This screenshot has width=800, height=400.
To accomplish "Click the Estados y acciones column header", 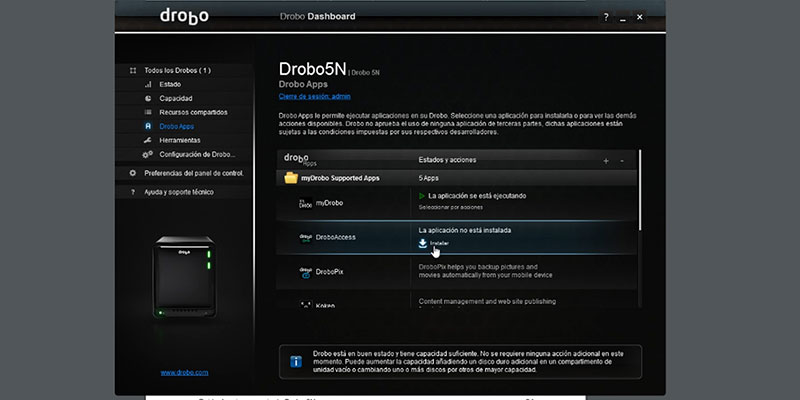I will [447, 160].
